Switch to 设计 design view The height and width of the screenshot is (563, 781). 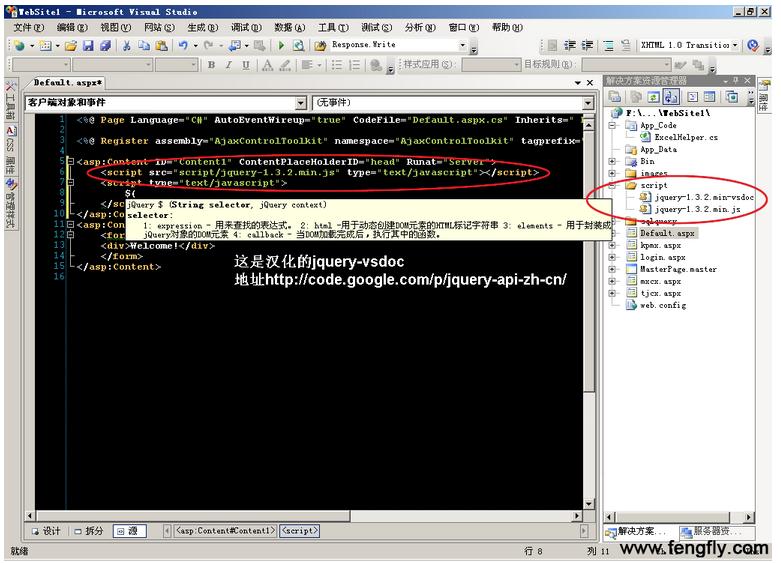tap(46, 531)
